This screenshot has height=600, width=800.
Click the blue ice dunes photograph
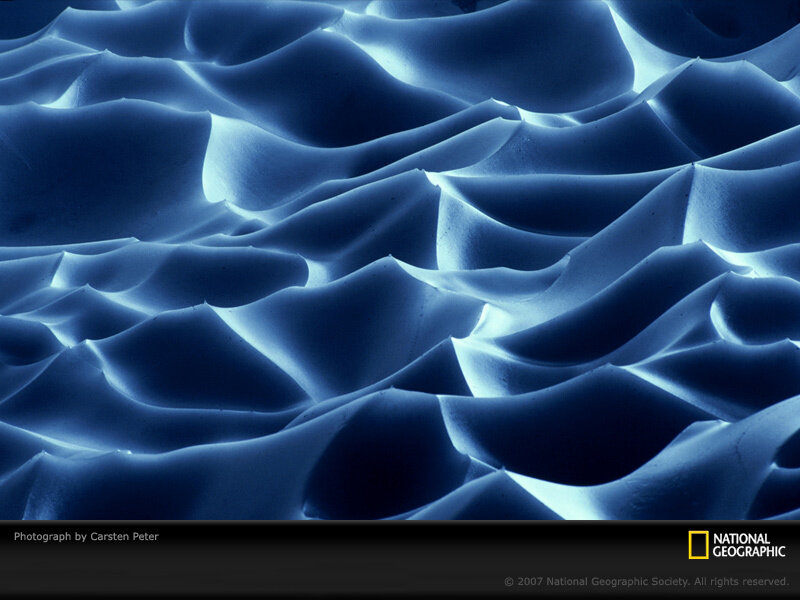click(x=400, y=260)
